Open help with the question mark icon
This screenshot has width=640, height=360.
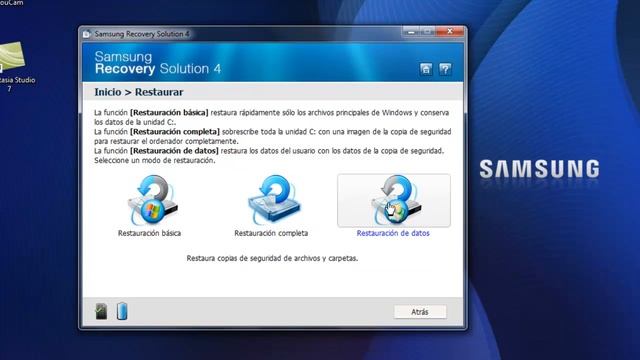coord(445,69)
